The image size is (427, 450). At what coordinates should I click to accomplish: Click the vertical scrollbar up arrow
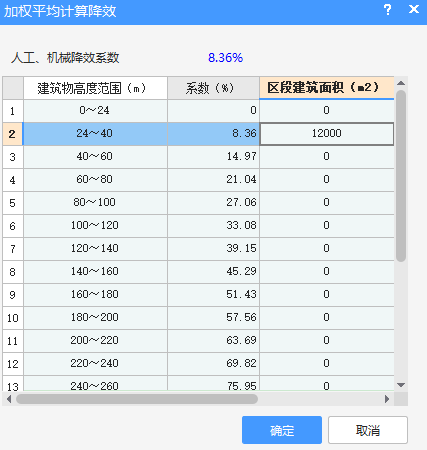click(x=401, y=83)
